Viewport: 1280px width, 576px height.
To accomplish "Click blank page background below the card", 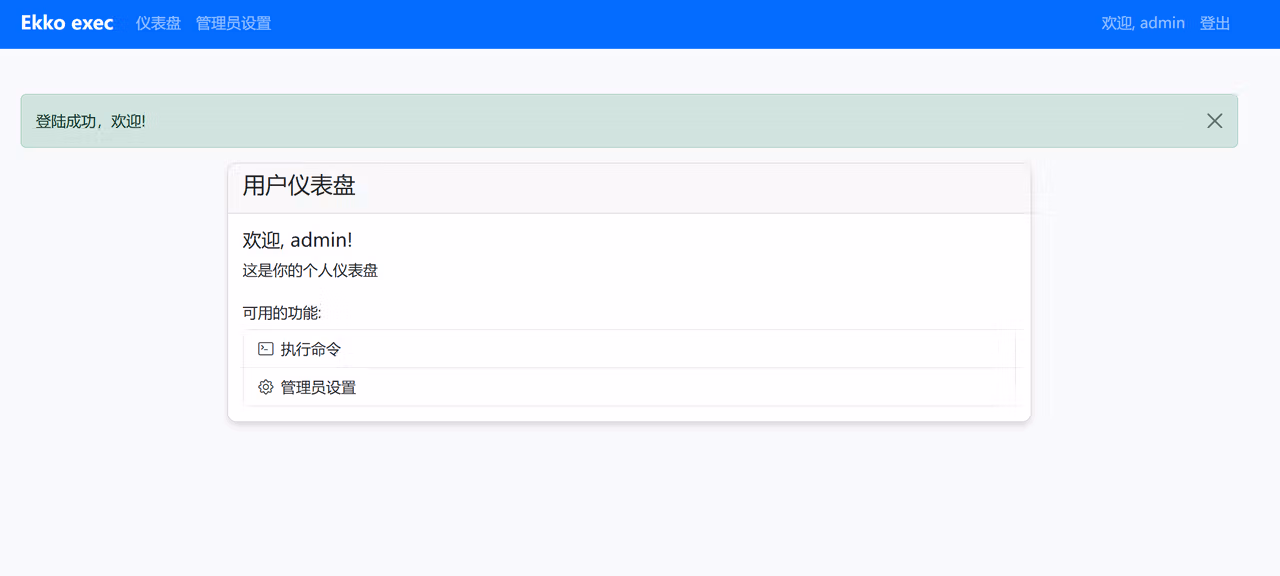I will click(640, 500).
